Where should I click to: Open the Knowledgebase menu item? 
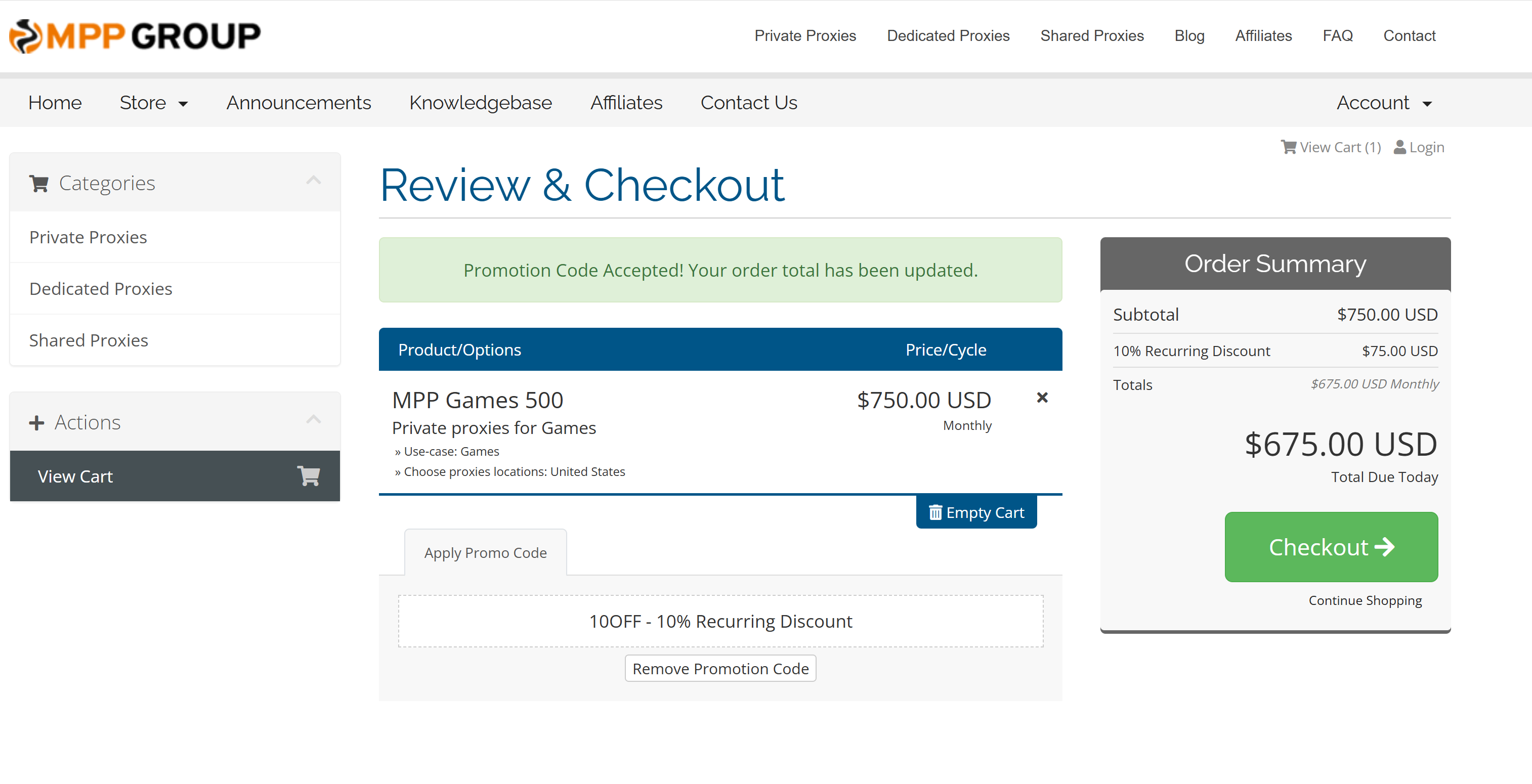tap(481, 103)
